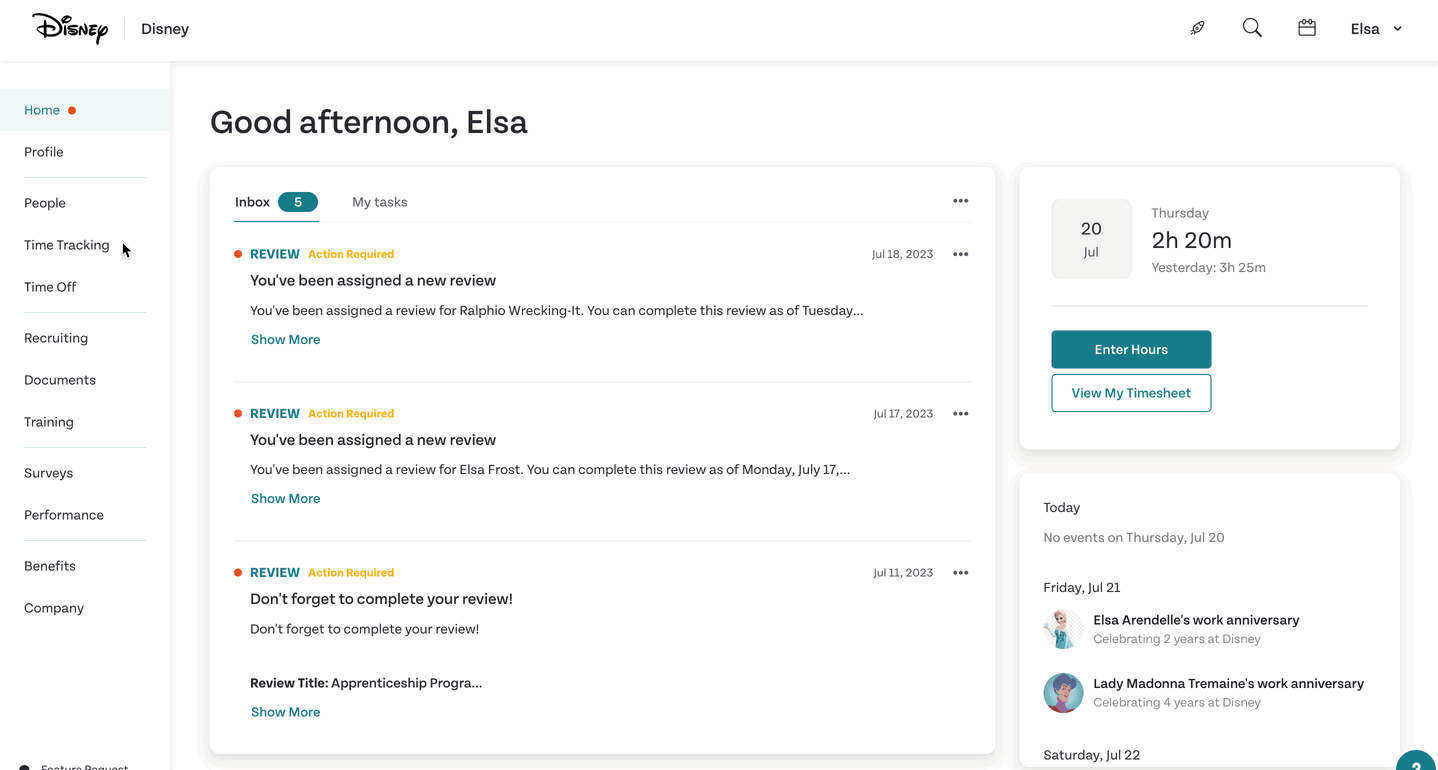The height and width of the screenshot is (770, 1438).
Task: Open options for Jul 17 review message
Action: (x=960, y=414)
